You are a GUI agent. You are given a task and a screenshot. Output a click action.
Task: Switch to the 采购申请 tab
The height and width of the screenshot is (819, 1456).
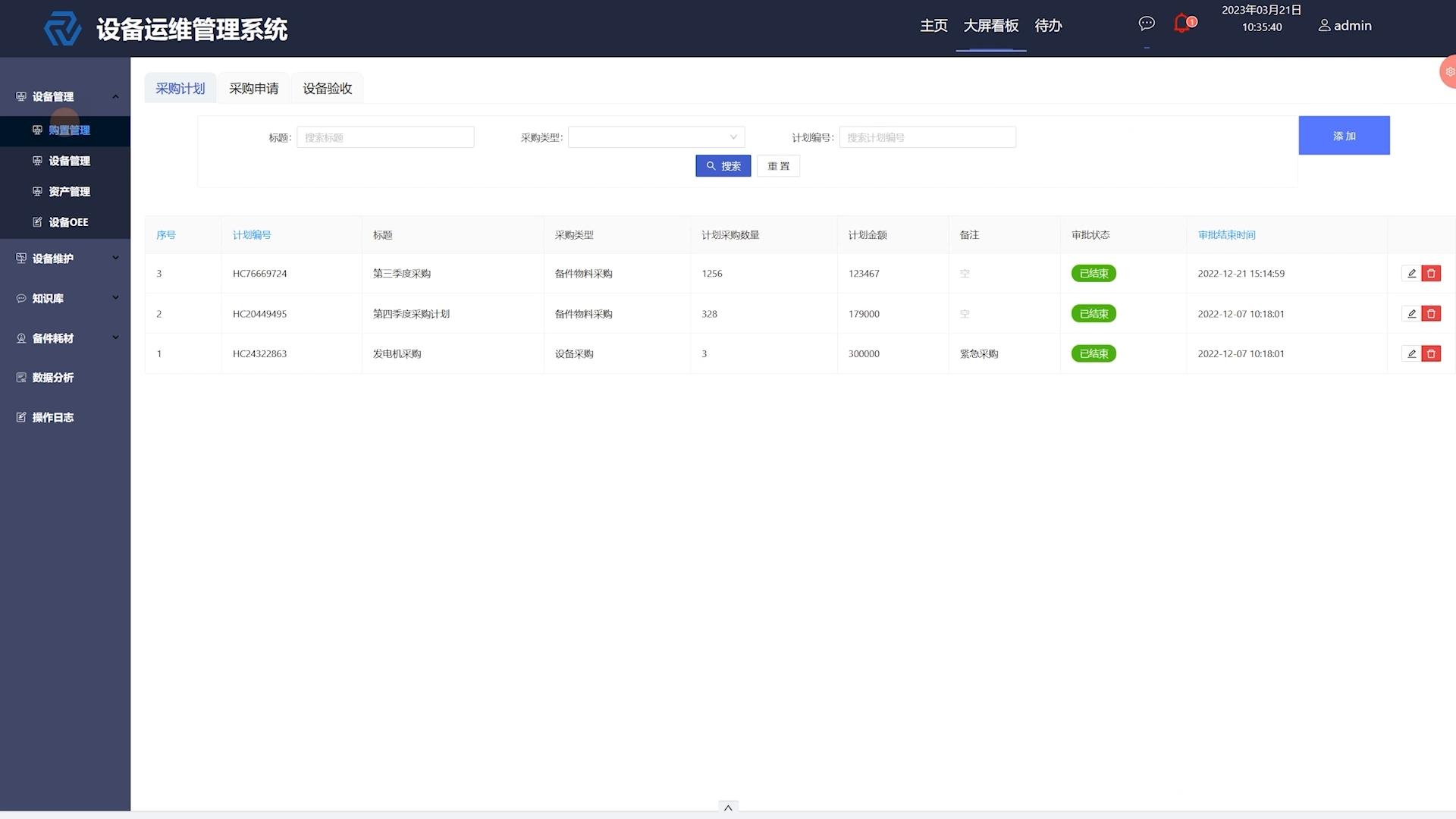tap(254, 89)
